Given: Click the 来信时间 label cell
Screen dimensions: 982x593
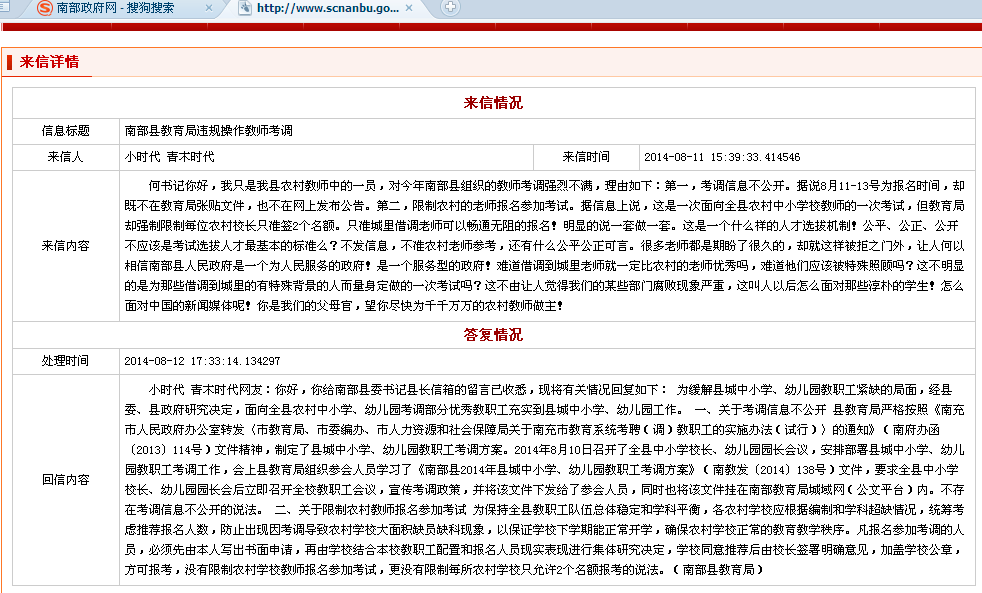Looking at the screenshot, I should pos(586,157).
